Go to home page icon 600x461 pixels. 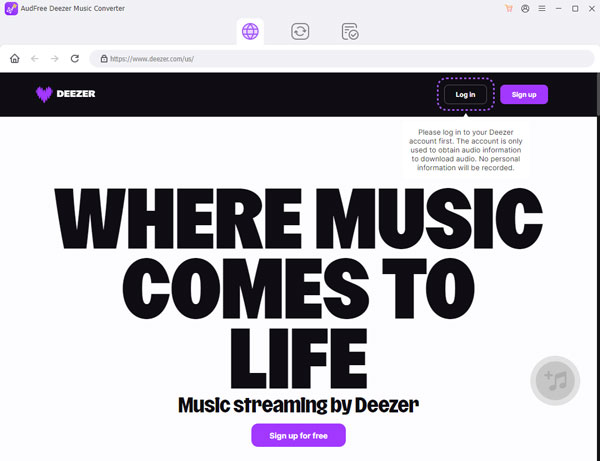tap(15, 59)
